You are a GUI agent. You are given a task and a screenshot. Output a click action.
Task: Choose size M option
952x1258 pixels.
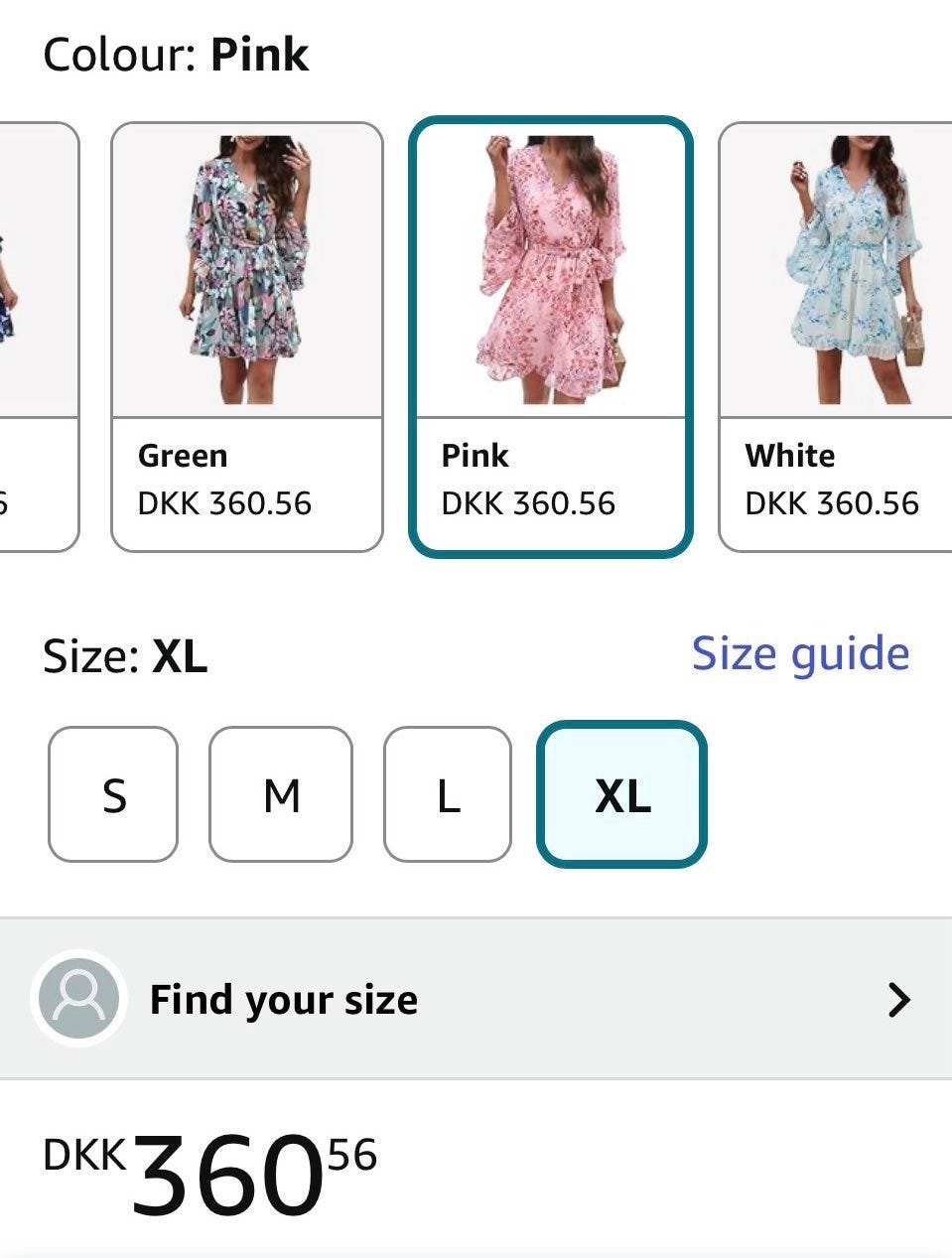coord(281,794)
